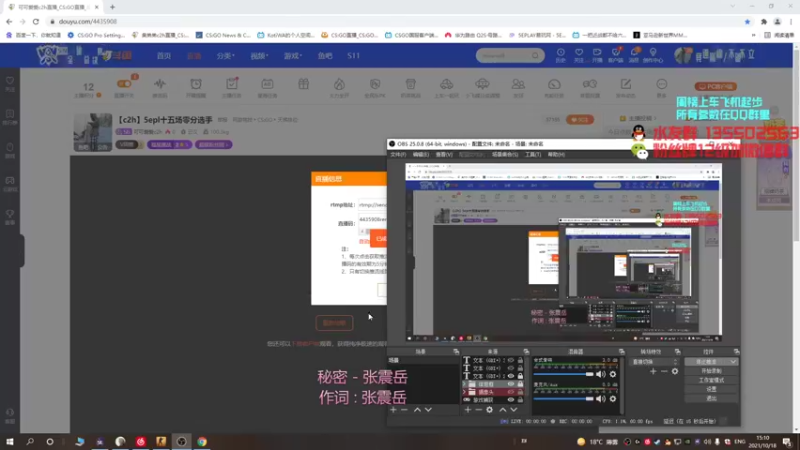800x450 pixels.
Task: Mute Mic/Aux speaker in OBS mixer
Action: [601, 399]
